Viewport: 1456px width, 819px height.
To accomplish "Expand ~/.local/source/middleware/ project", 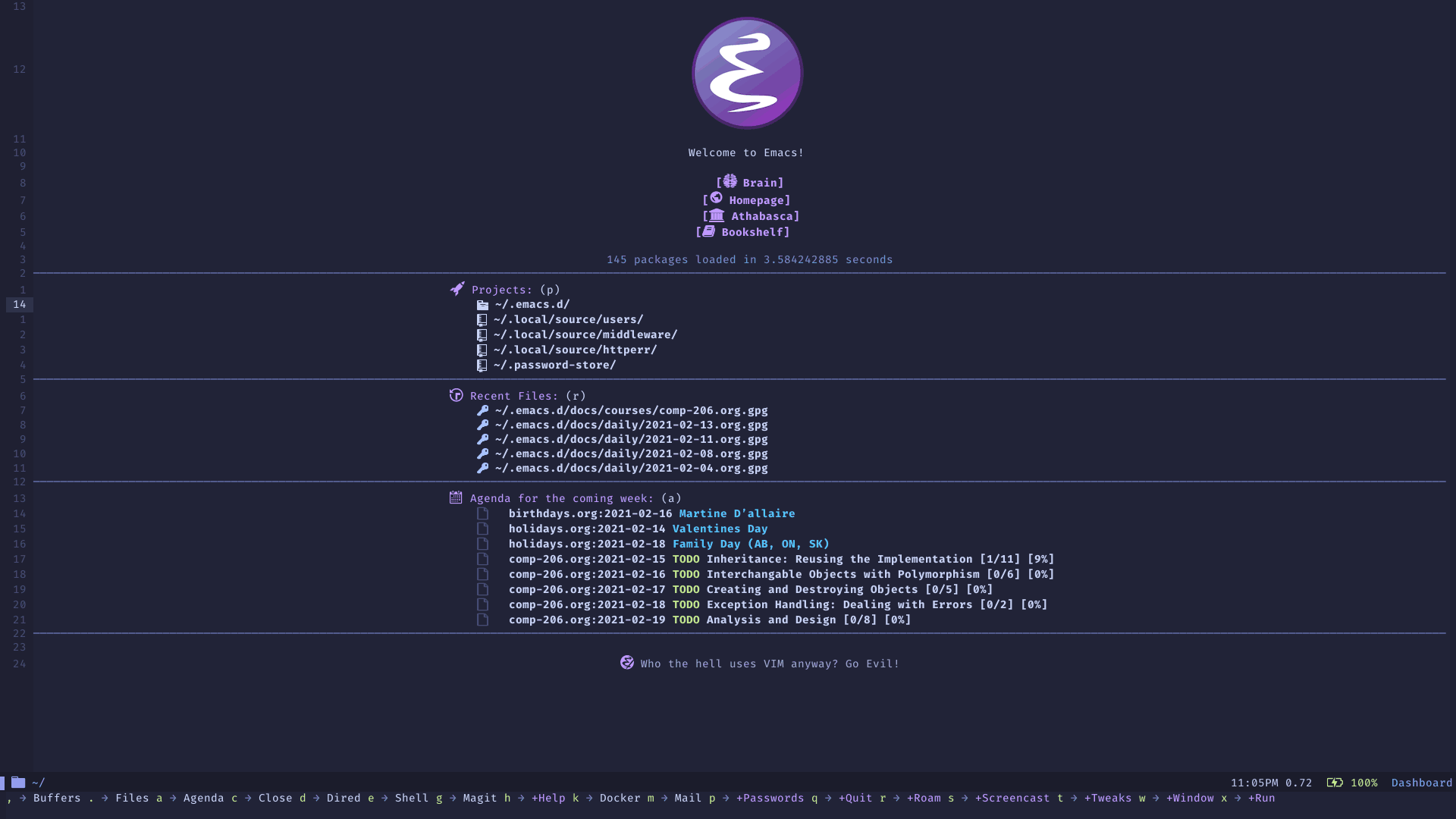I will [x=585, y=334].
